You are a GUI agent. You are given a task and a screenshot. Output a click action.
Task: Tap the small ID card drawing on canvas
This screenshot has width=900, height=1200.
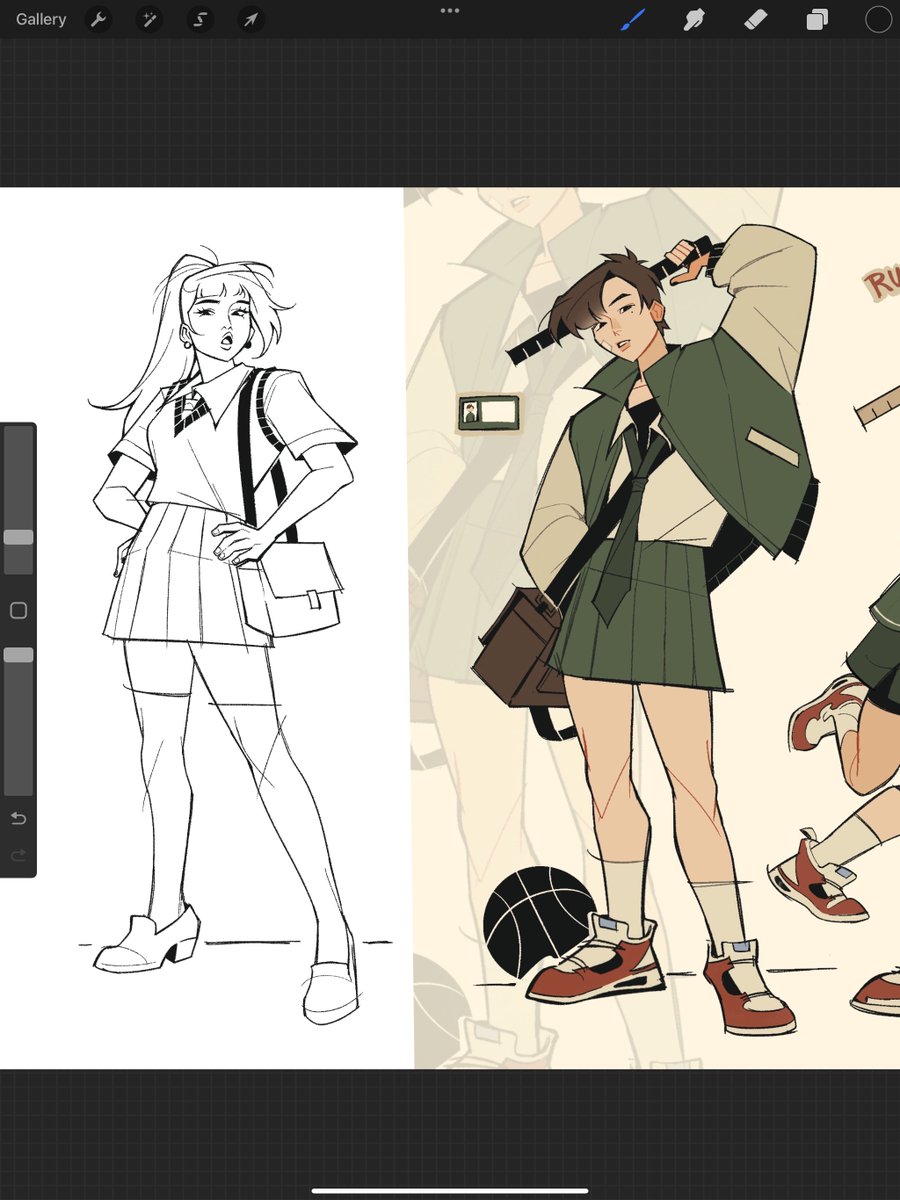coord(489,412)
